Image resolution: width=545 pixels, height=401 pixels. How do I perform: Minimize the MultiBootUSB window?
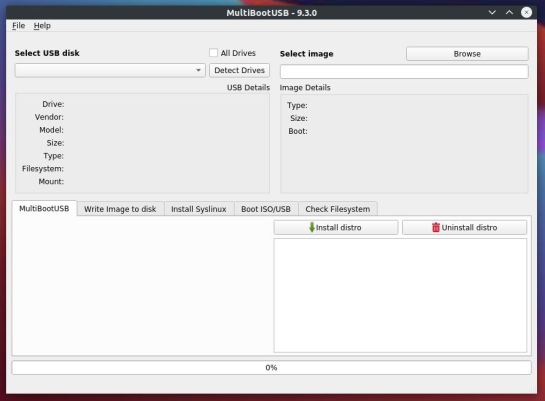click(x=492, y=13)
